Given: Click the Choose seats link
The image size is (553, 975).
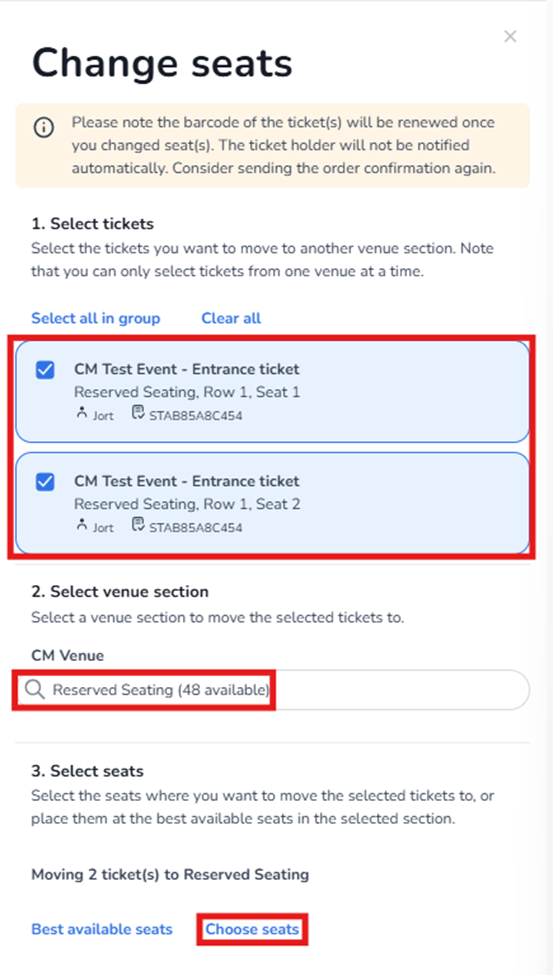Looking at the screenshot, I should [x=252, y=930].
